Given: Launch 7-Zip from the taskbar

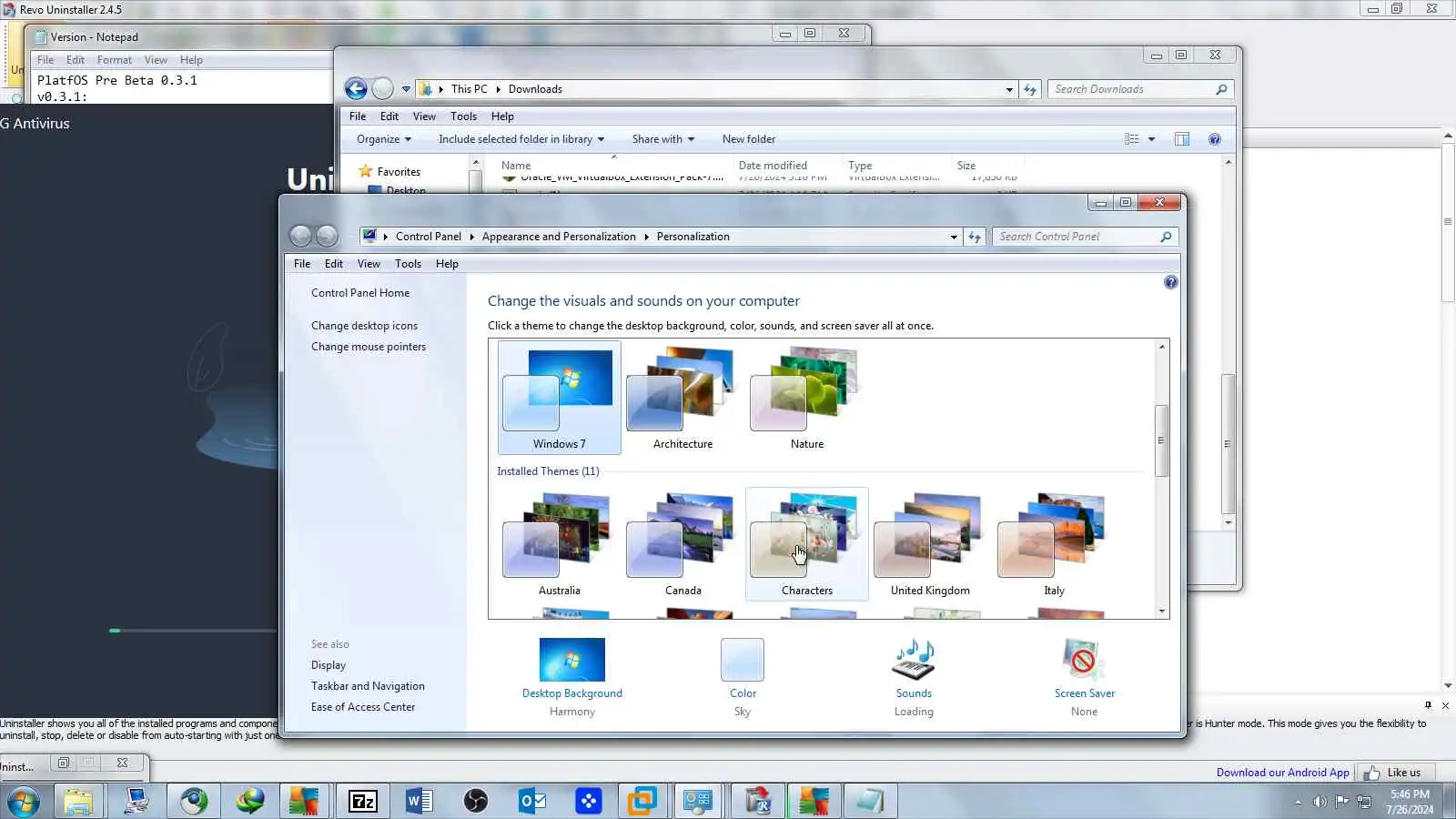Looking at the screenshot, I should [362, 801].
